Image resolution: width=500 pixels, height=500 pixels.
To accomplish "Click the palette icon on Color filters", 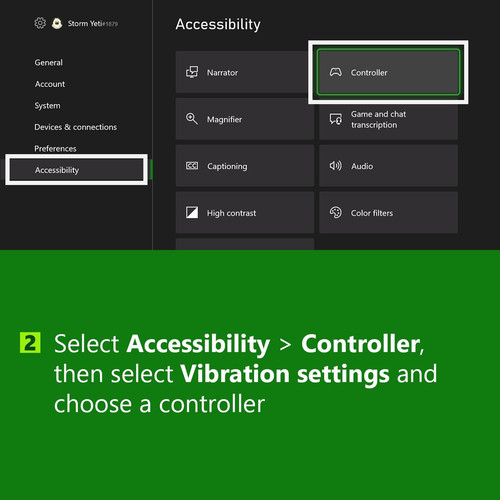I will pyautogui.click(x=336, y=212).
